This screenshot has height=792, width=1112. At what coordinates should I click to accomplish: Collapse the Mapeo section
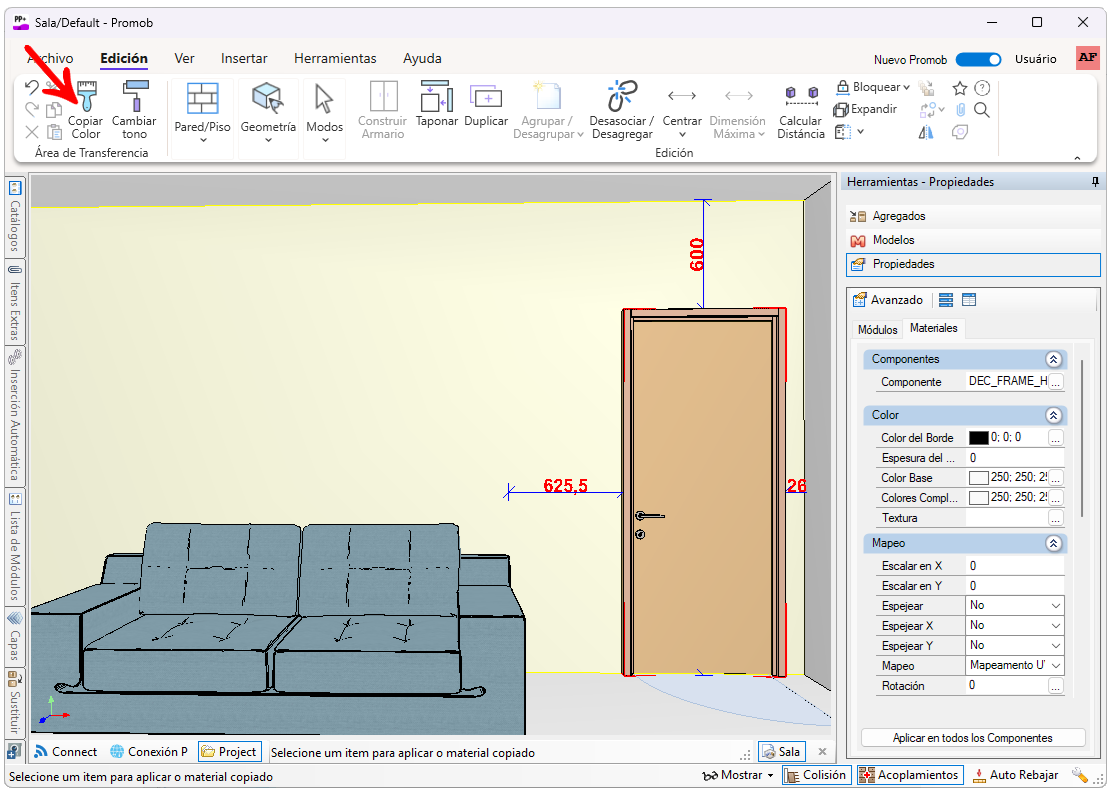click(x=1053, y=543)
